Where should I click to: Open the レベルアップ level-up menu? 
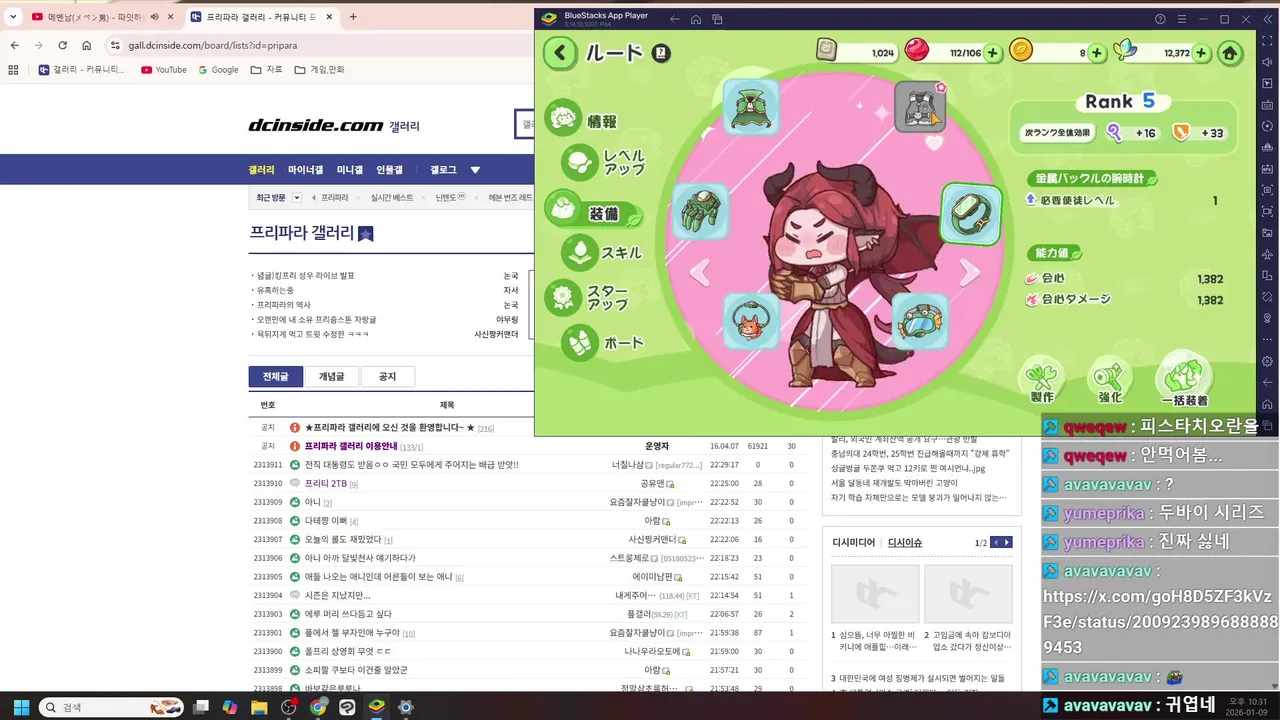click(605, 162)
